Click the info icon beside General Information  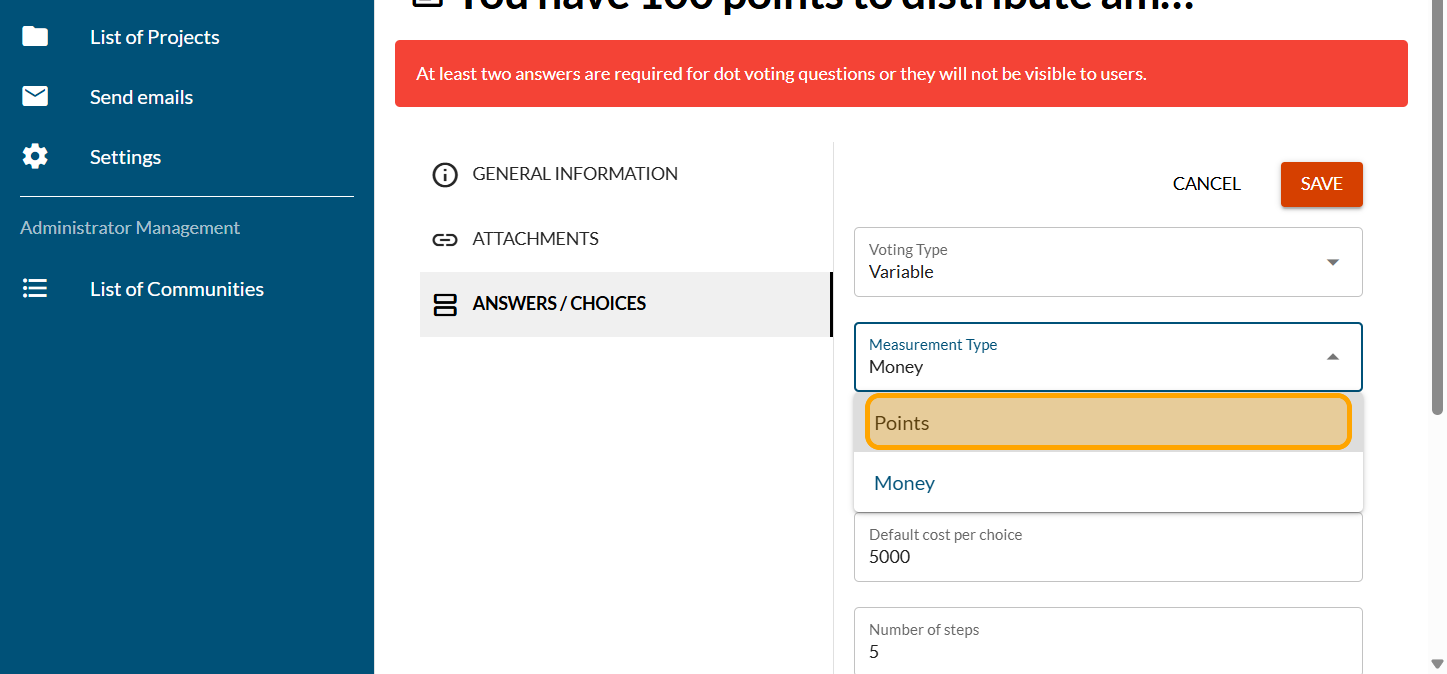click(444, 175)
